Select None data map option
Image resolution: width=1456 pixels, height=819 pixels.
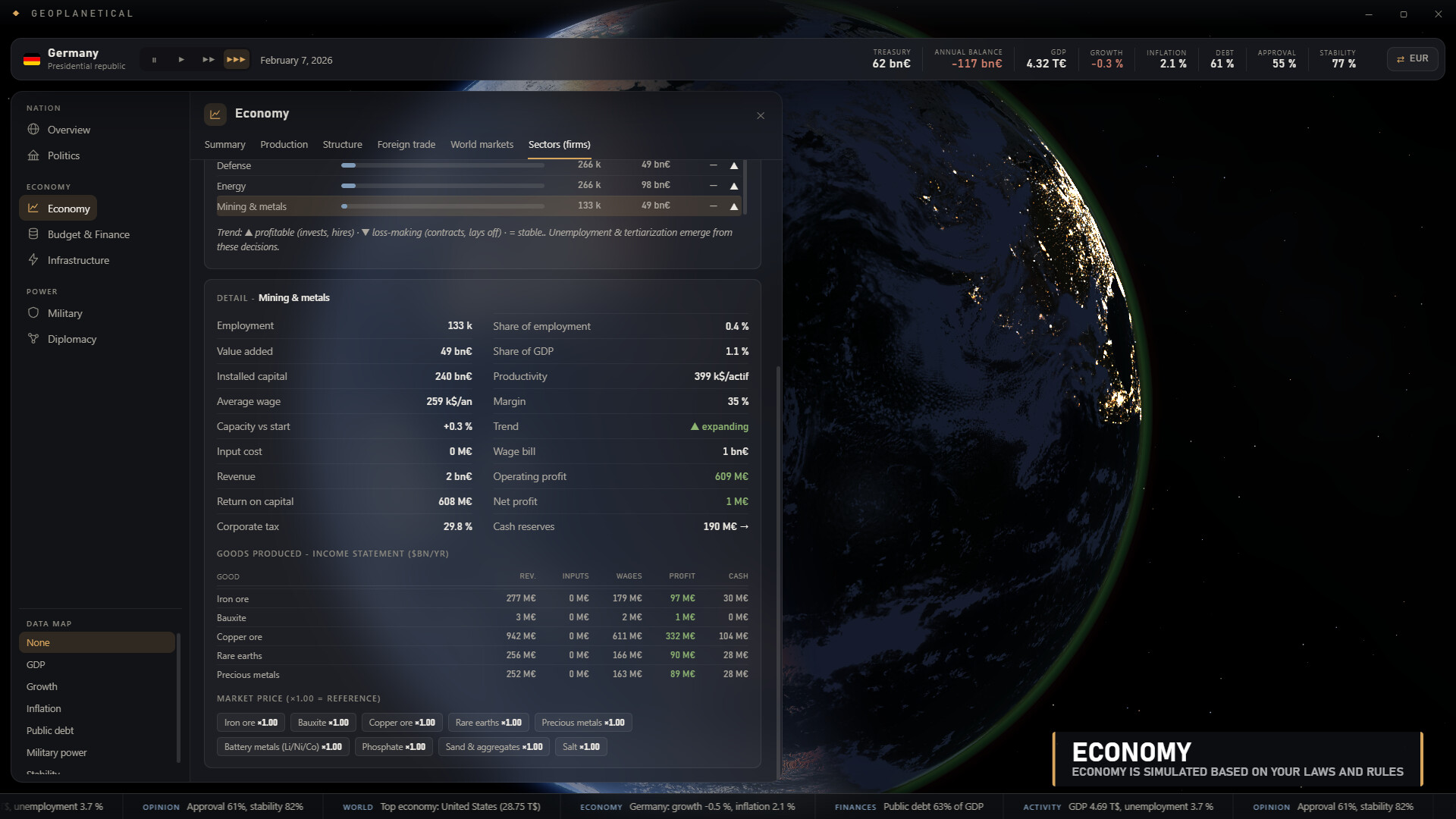point(97,642)
